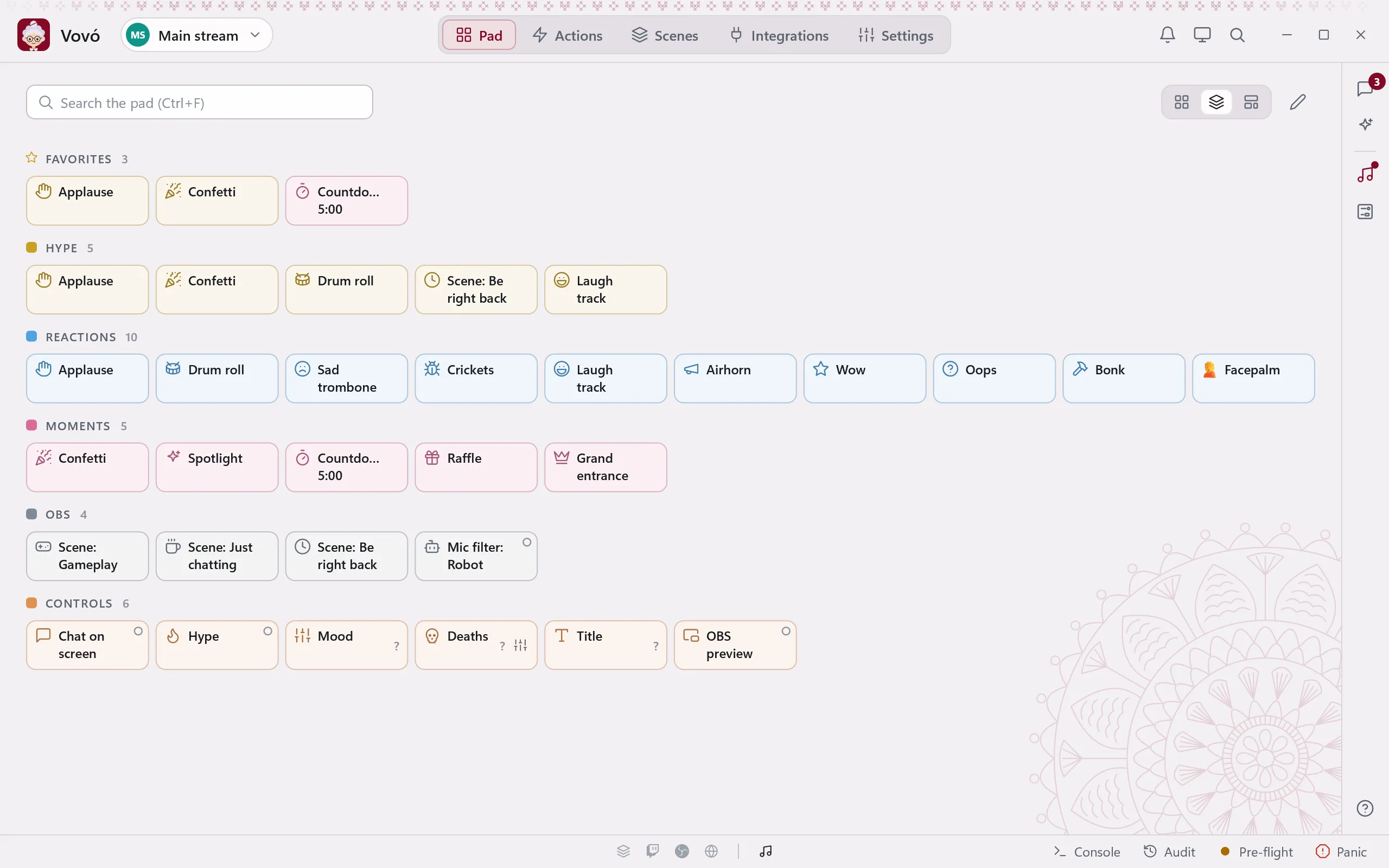
Task: Click the pencil edit pad icon
Action: pos(1298,102)
